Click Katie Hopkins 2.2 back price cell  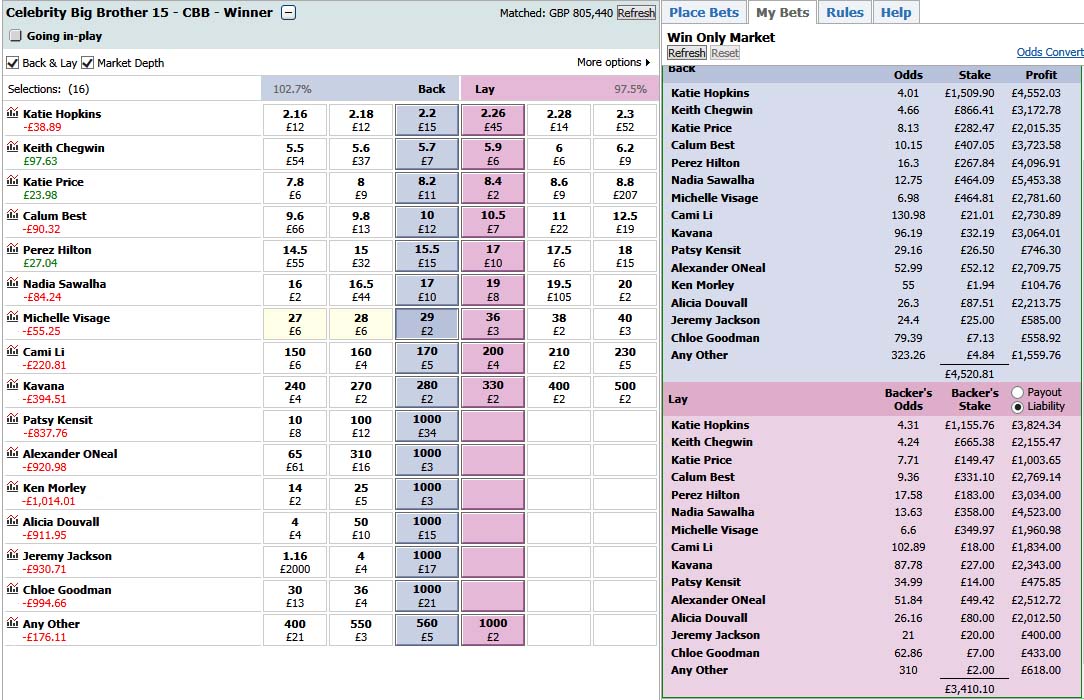click(427, 120)
